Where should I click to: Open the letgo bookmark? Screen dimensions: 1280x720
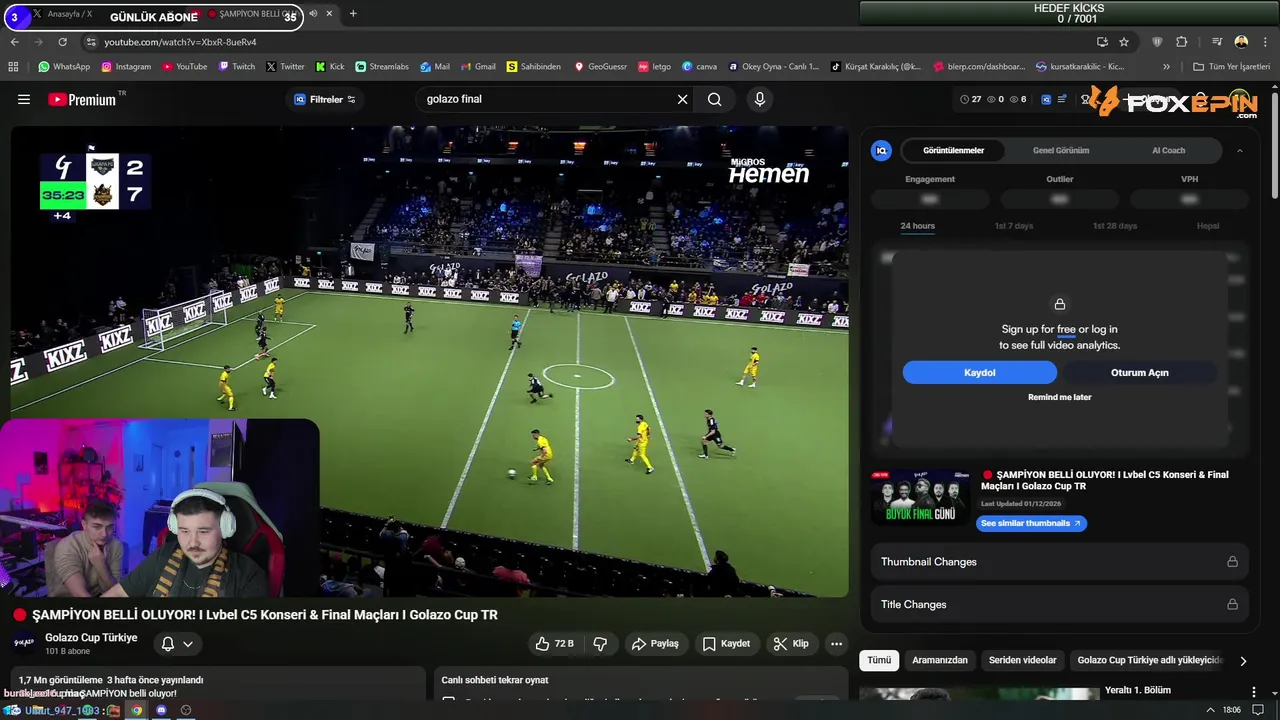coord(654,67)
